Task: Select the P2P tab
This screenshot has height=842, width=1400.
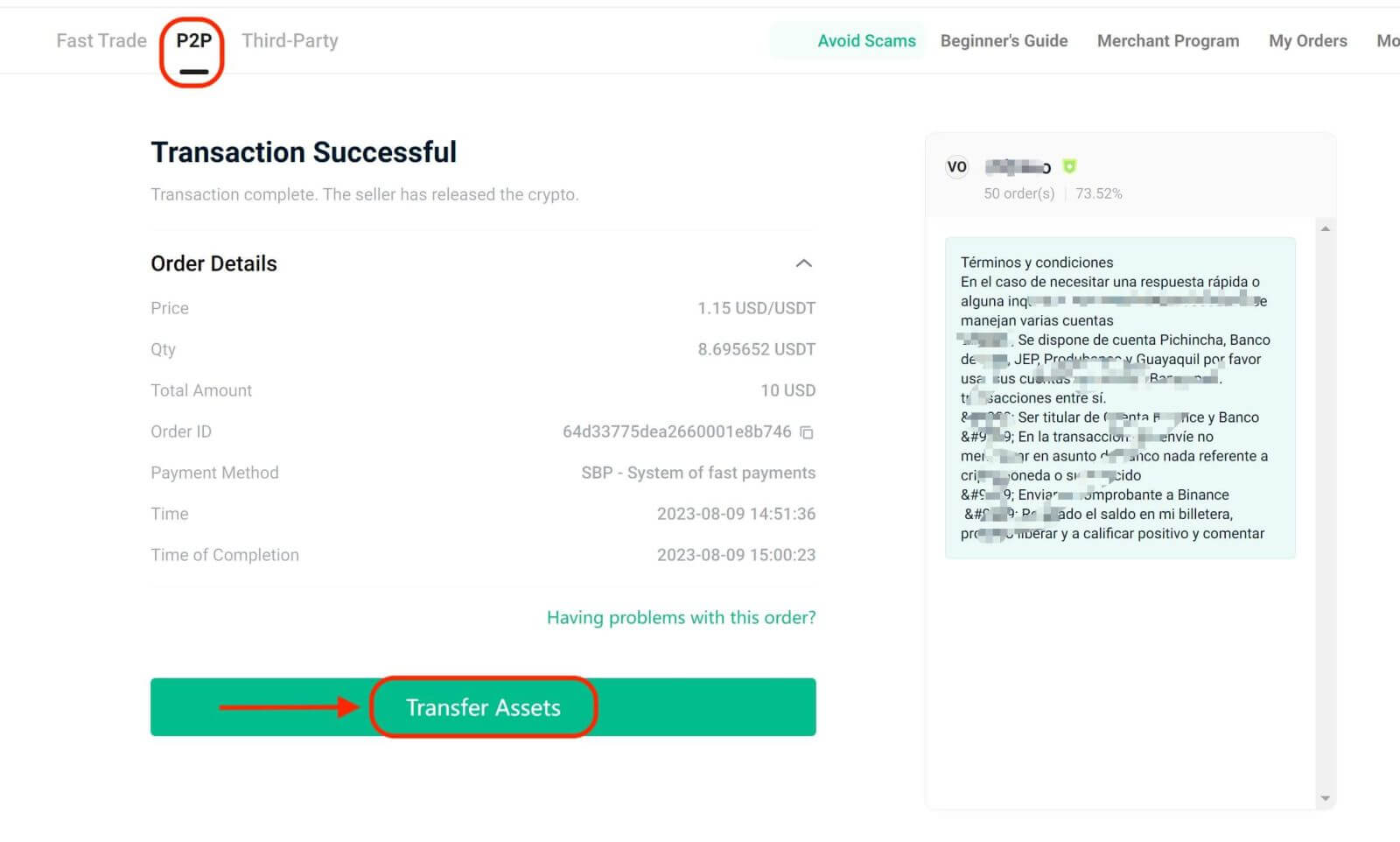Action: tap(192, 40)
